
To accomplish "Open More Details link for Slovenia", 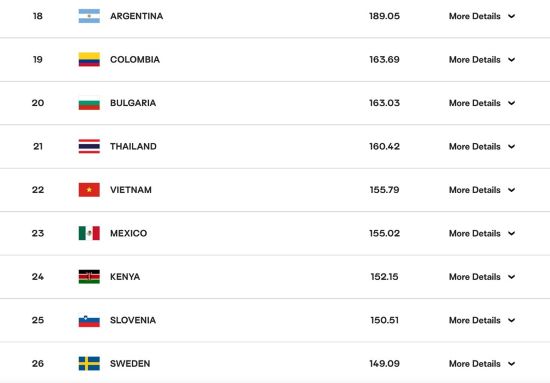I will 475,320.
